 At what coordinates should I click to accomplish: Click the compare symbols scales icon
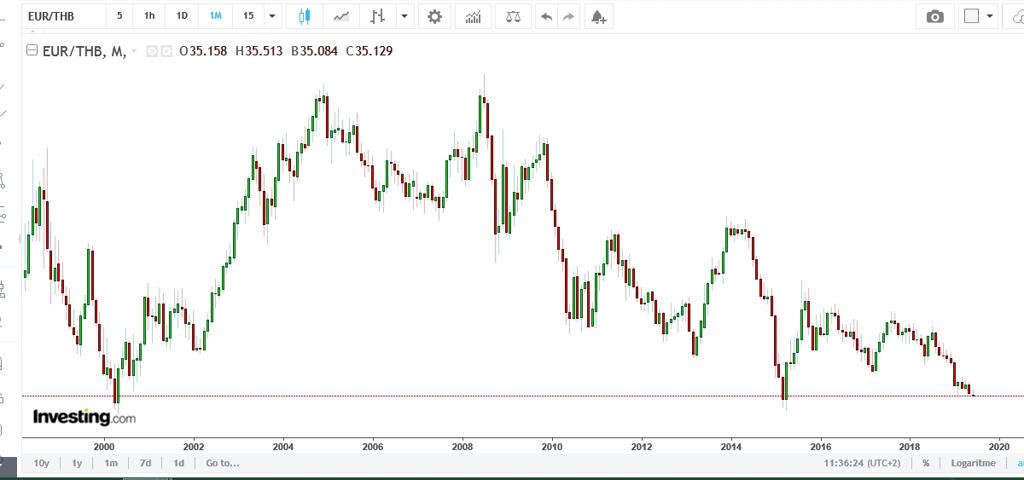point(512,16)
